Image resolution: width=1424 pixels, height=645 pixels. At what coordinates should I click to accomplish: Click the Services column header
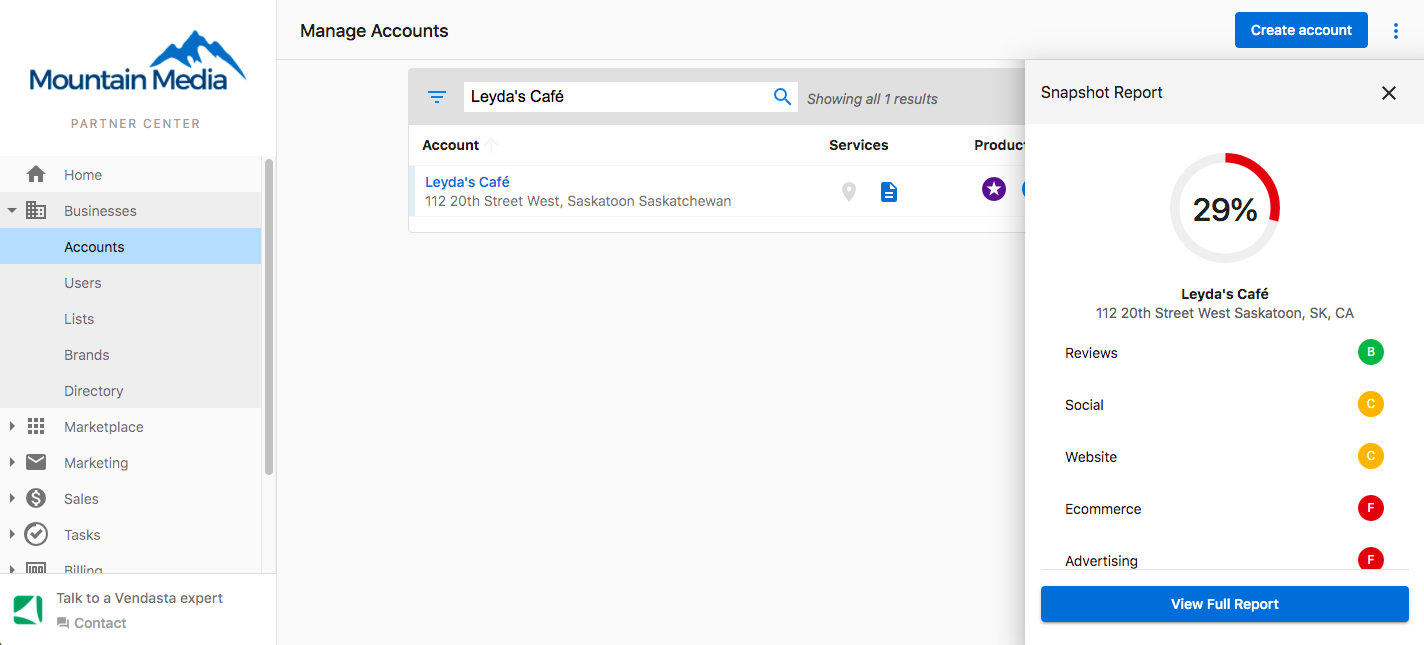click(x=858, y=145)
